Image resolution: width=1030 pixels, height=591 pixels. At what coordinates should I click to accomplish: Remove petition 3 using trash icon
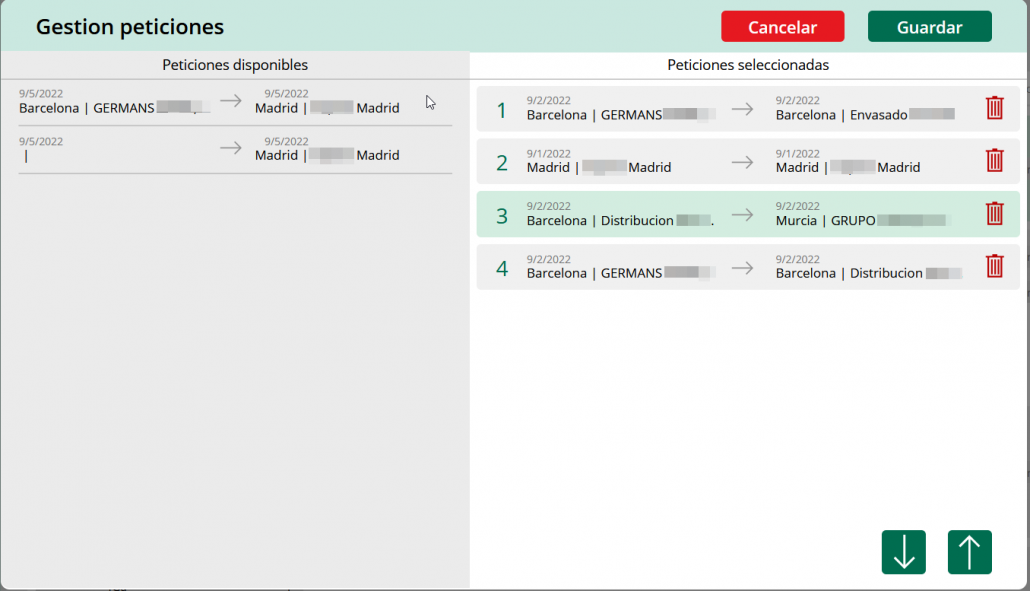(x=994, y=213)
